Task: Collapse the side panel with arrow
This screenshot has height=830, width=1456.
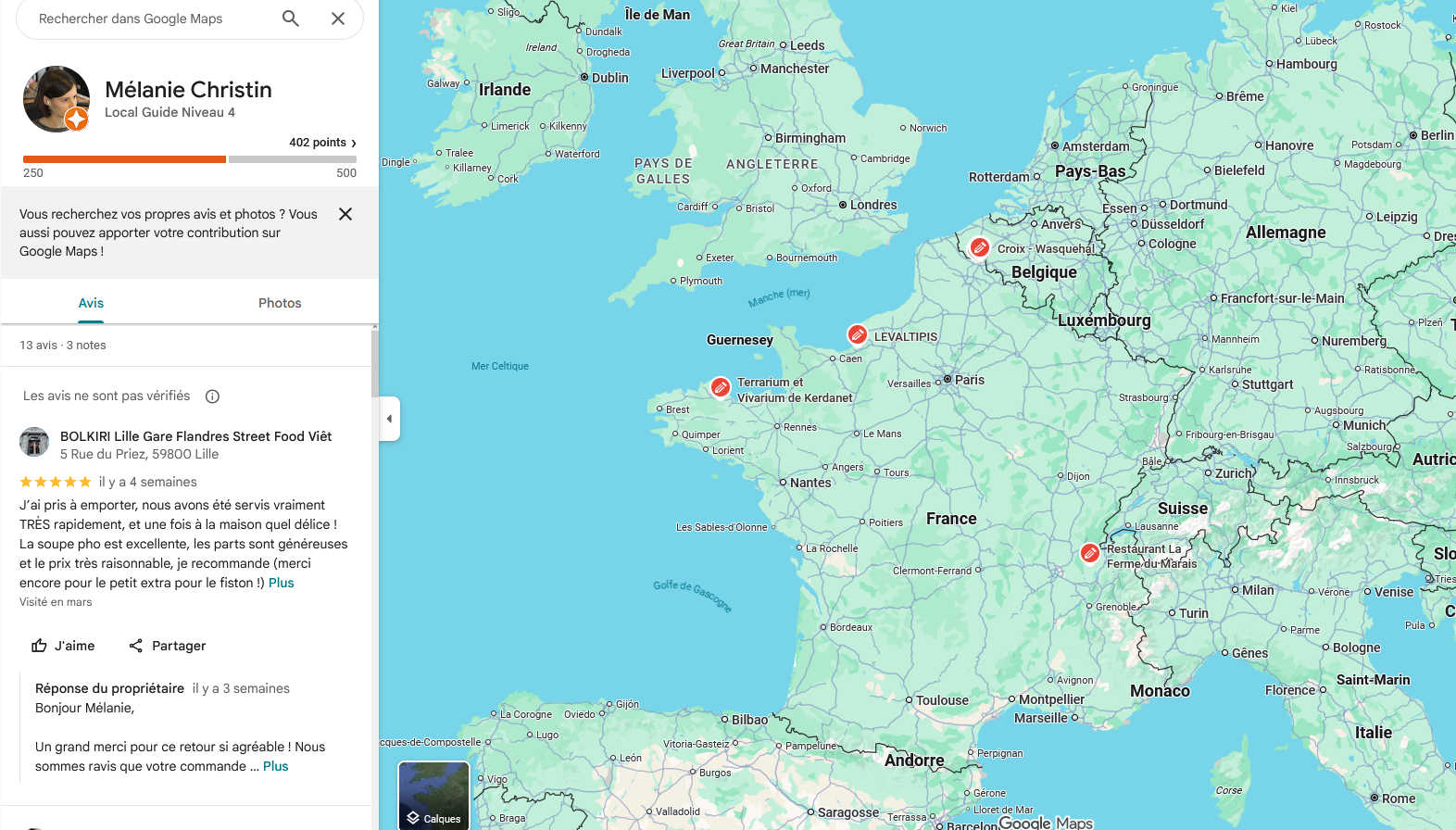Action: (389, 419)
